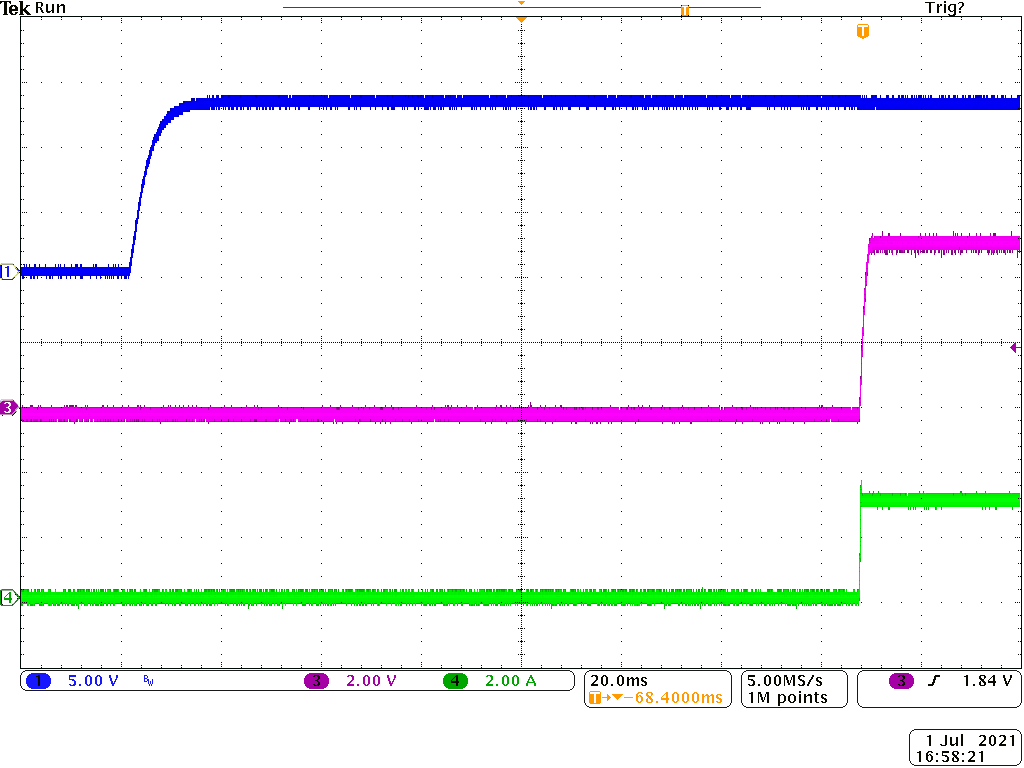Click the Run acquisition status label
Screen dimensions: 1024x768
[x=49, y=8]
